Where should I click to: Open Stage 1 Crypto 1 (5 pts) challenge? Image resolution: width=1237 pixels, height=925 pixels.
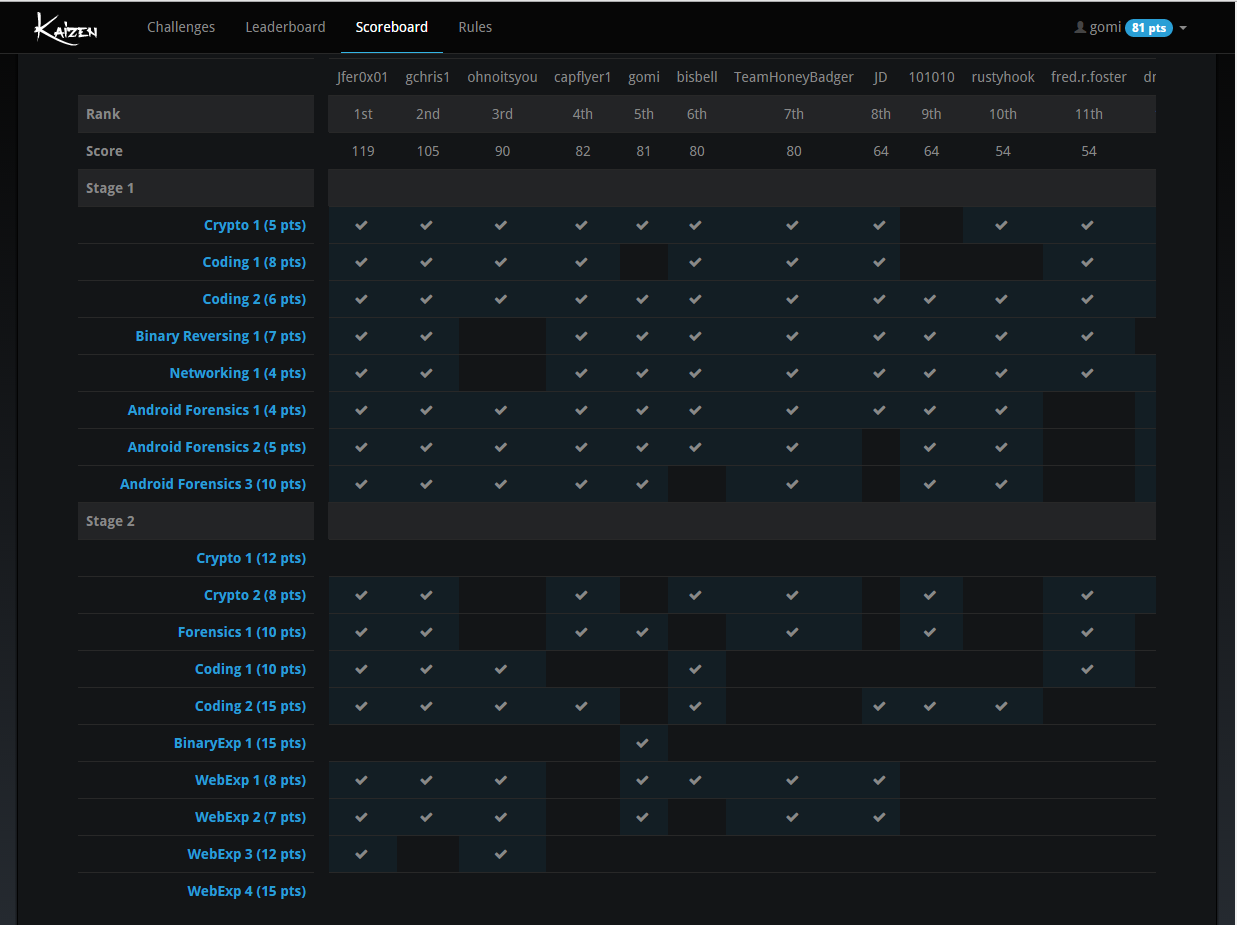(x=255, y=225)
